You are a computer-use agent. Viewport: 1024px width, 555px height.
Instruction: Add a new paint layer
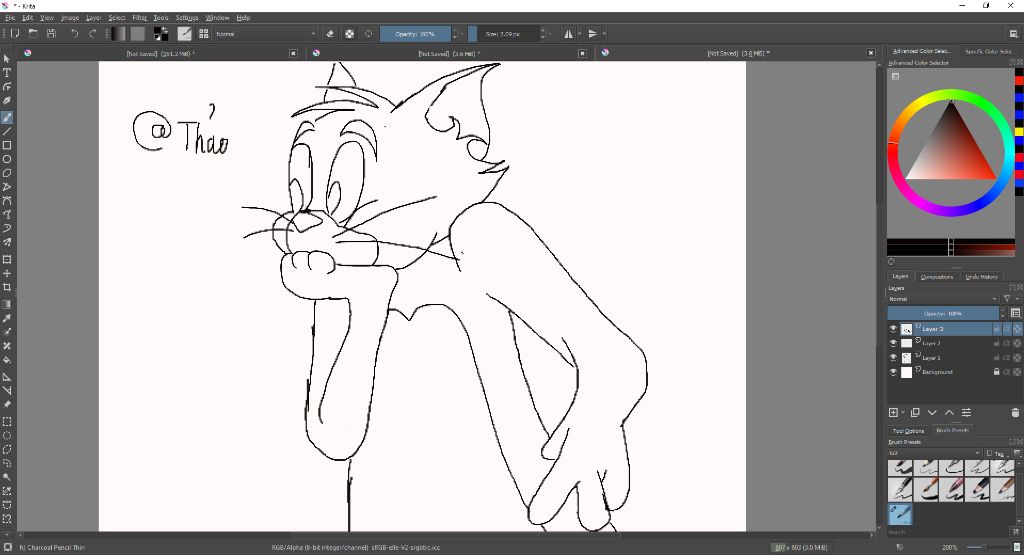(893, 413)
